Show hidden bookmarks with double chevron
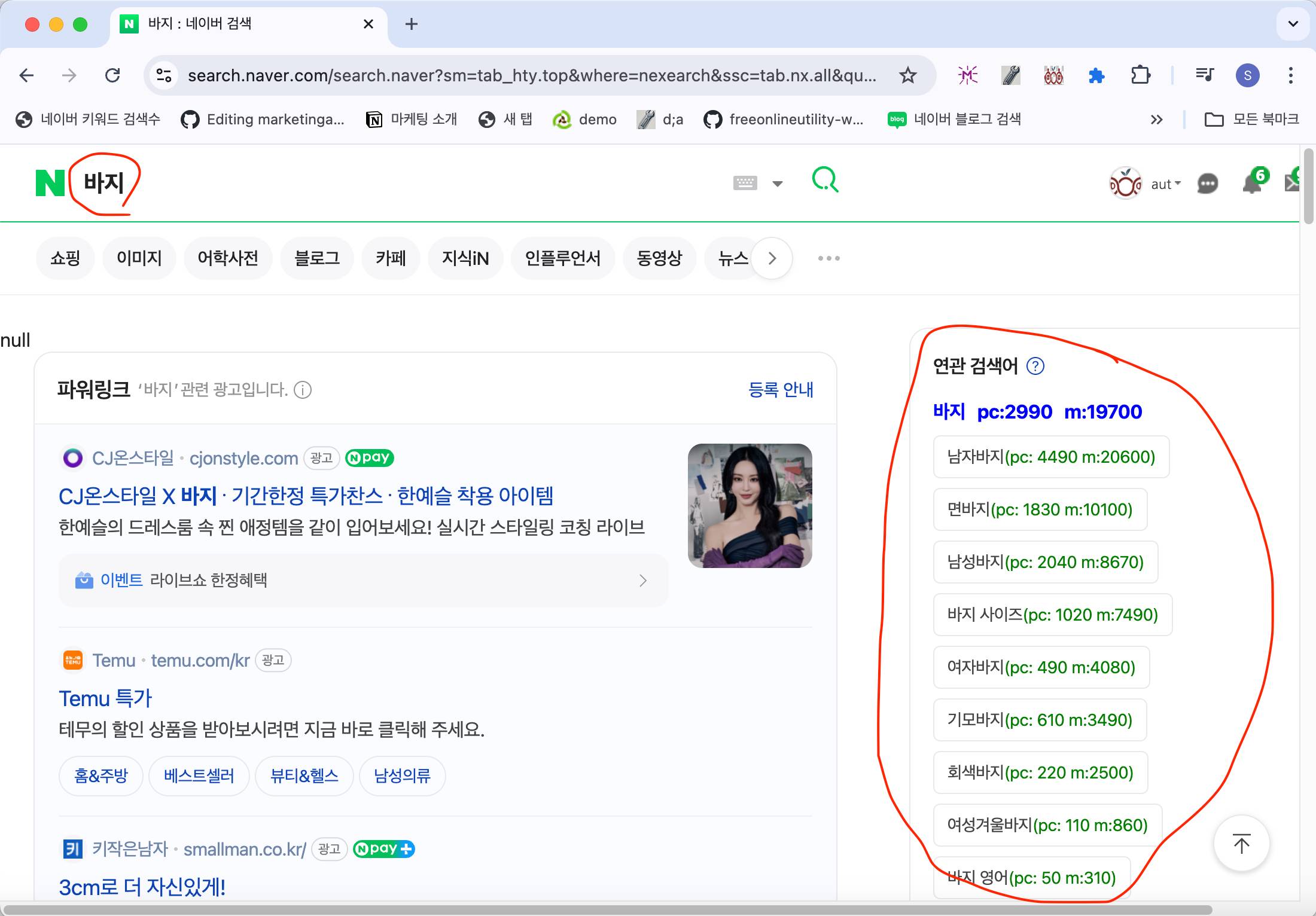1316x916 pixels. point(1156,120)
